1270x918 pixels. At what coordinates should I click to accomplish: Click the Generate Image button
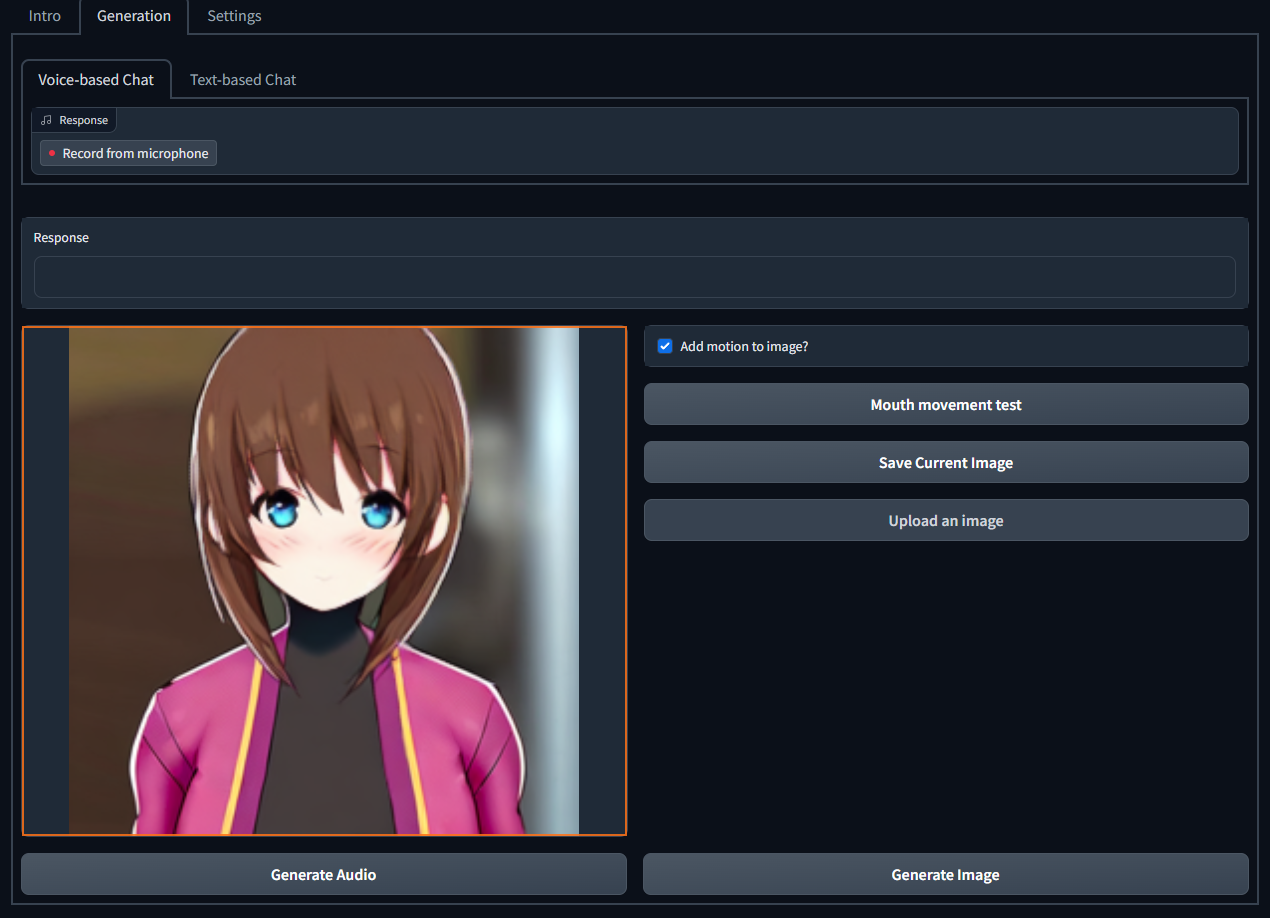coord(946,874)
